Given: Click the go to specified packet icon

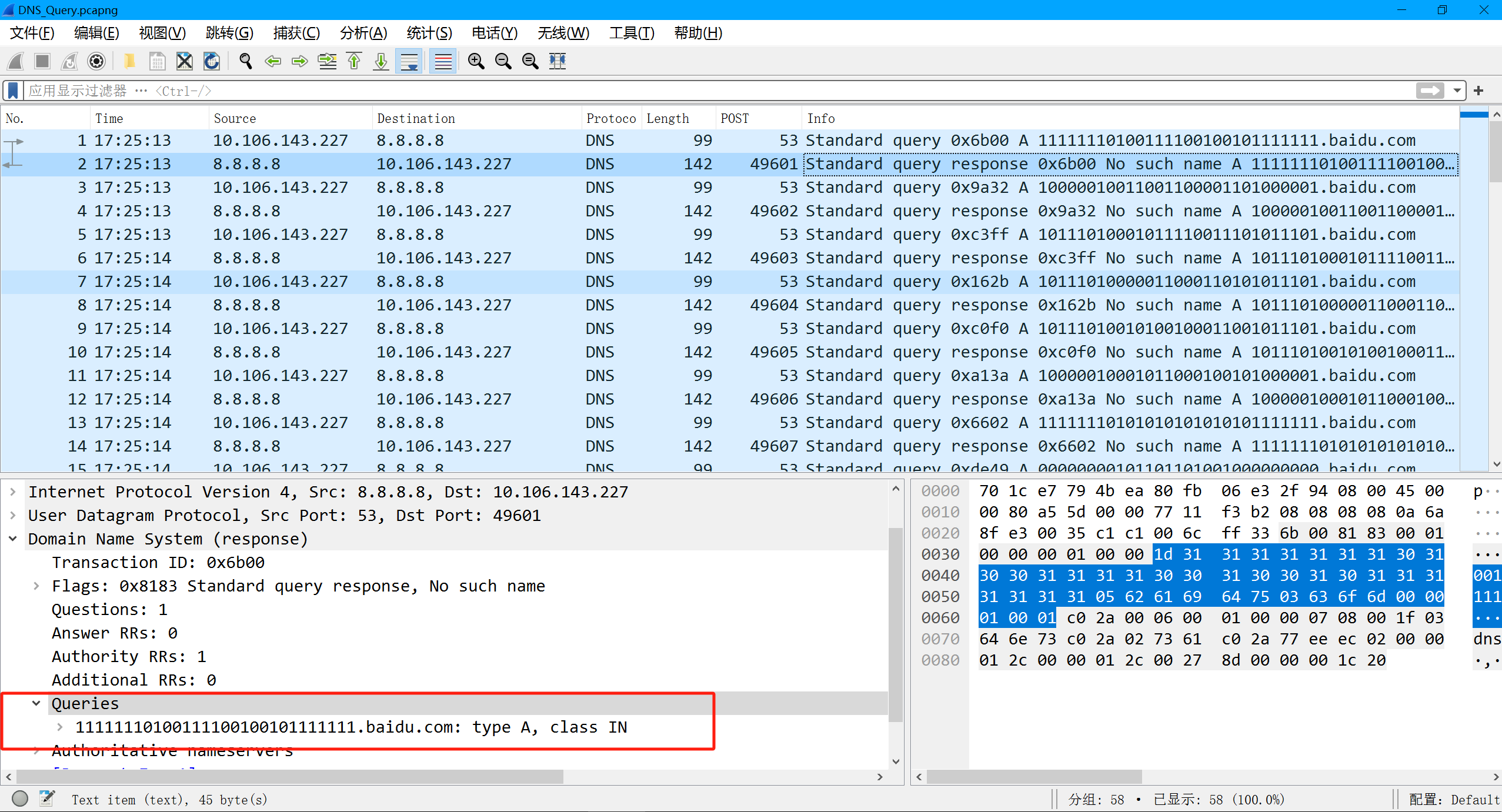Looking at the screenshot, I should pyautogui.click(x=327, y=61).
